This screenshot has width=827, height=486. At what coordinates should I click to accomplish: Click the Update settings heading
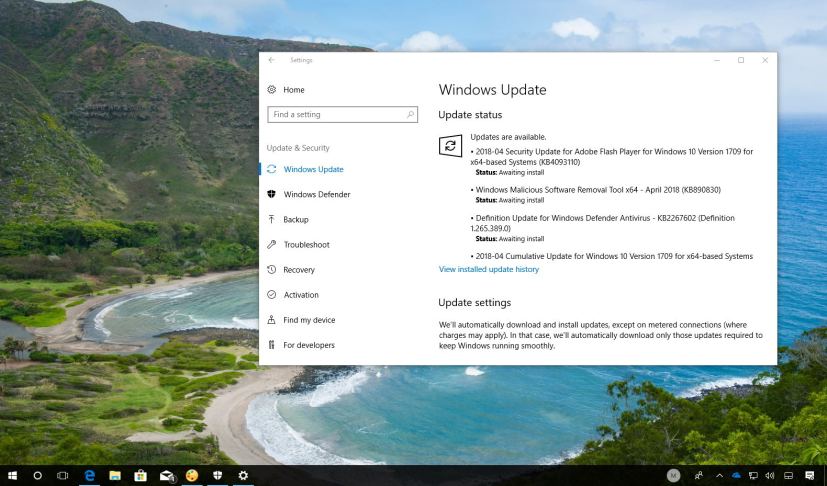click(x=475, y=303)
